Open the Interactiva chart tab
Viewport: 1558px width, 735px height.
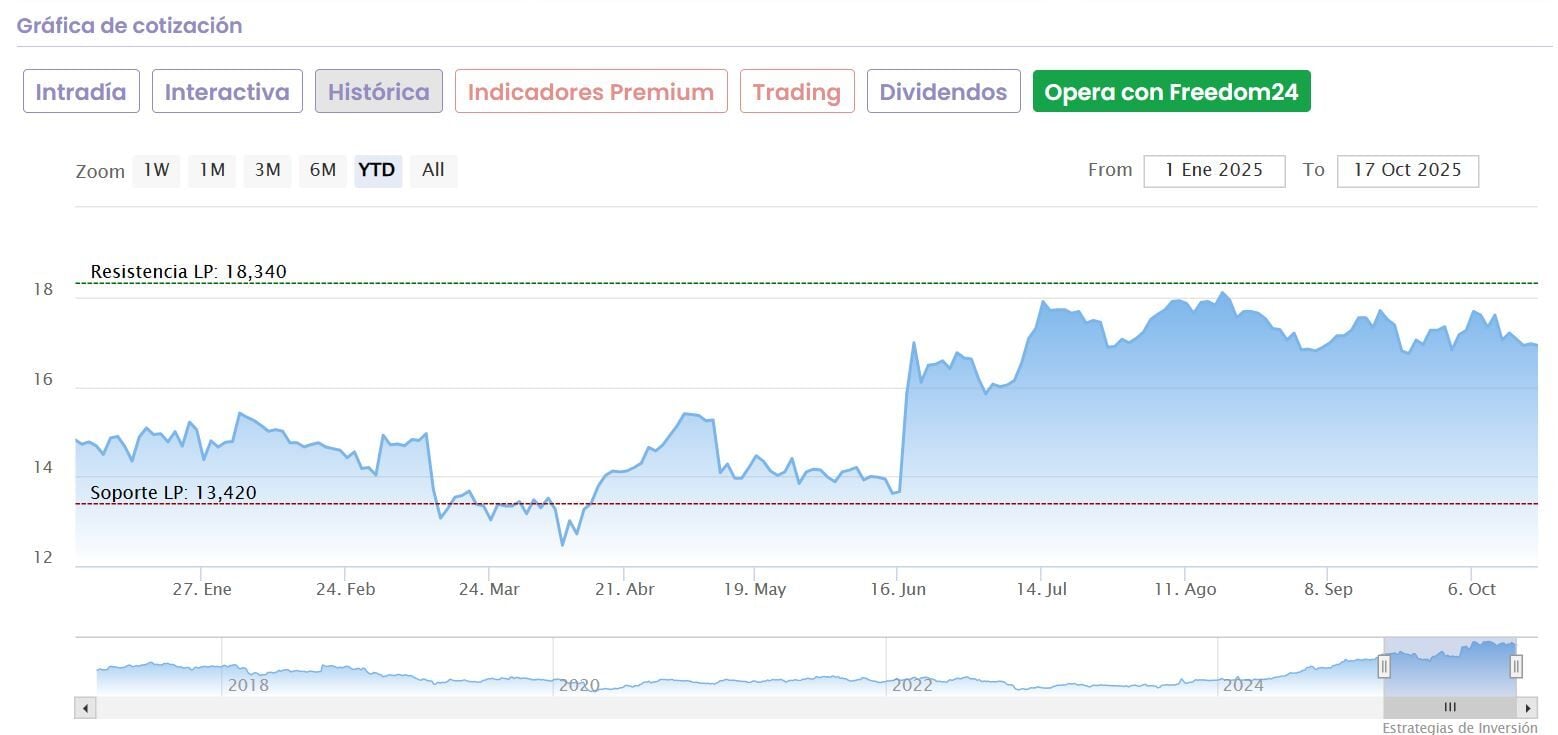click(227, 92)
